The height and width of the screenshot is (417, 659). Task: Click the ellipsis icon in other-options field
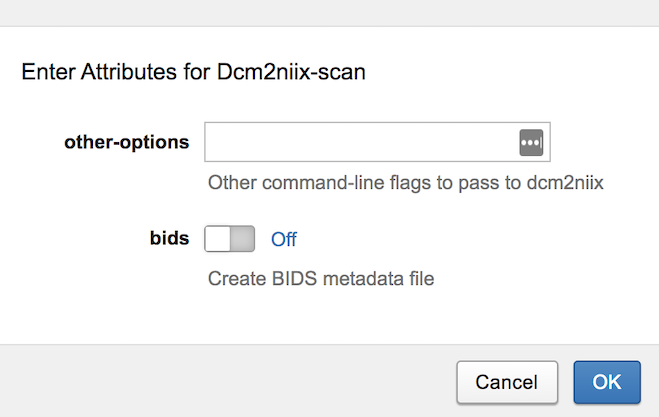tap(531, 142)
